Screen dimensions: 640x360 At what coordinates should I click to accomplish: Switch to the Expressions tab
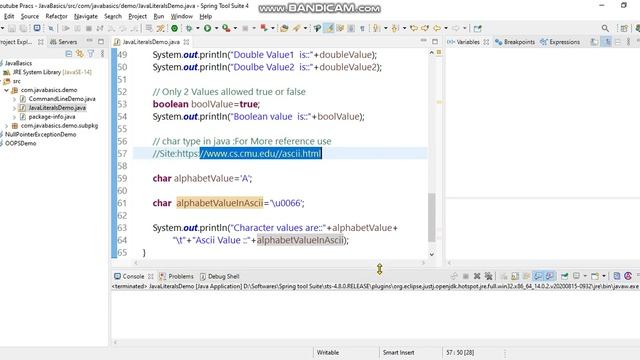[560, 42]
